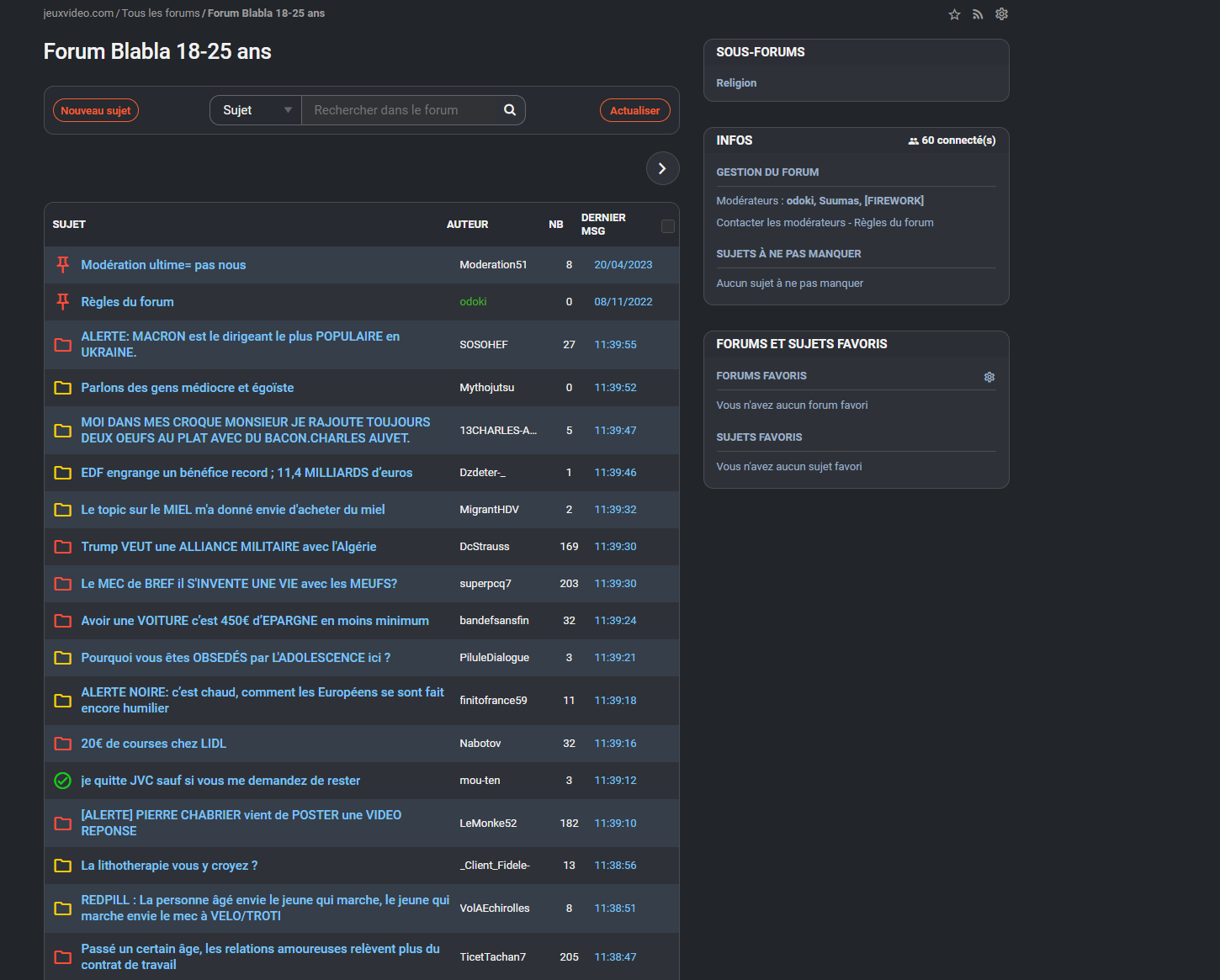Click the folder icon for CROQUE MONSIEUR topic

(x=62, y=431)
